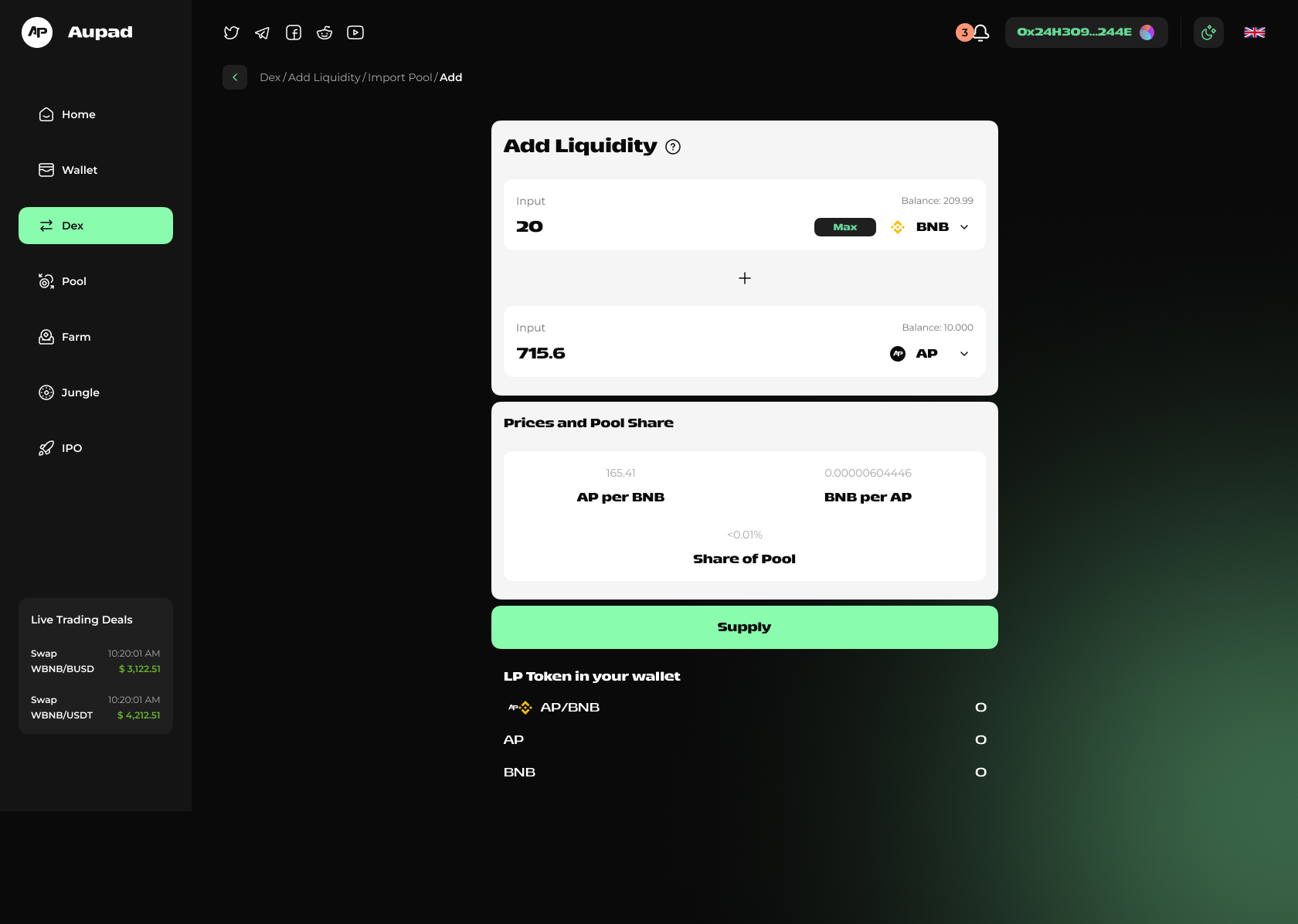Click the Aupad logo icon
Screen dimensions: 1298x924
37,32
